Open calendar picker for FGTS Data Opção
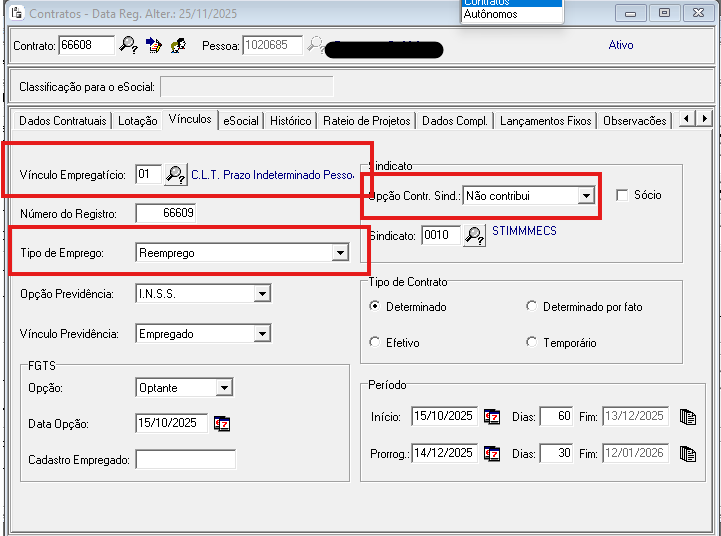The height and width of the screenshot is (536, 721). coord(222,424)
